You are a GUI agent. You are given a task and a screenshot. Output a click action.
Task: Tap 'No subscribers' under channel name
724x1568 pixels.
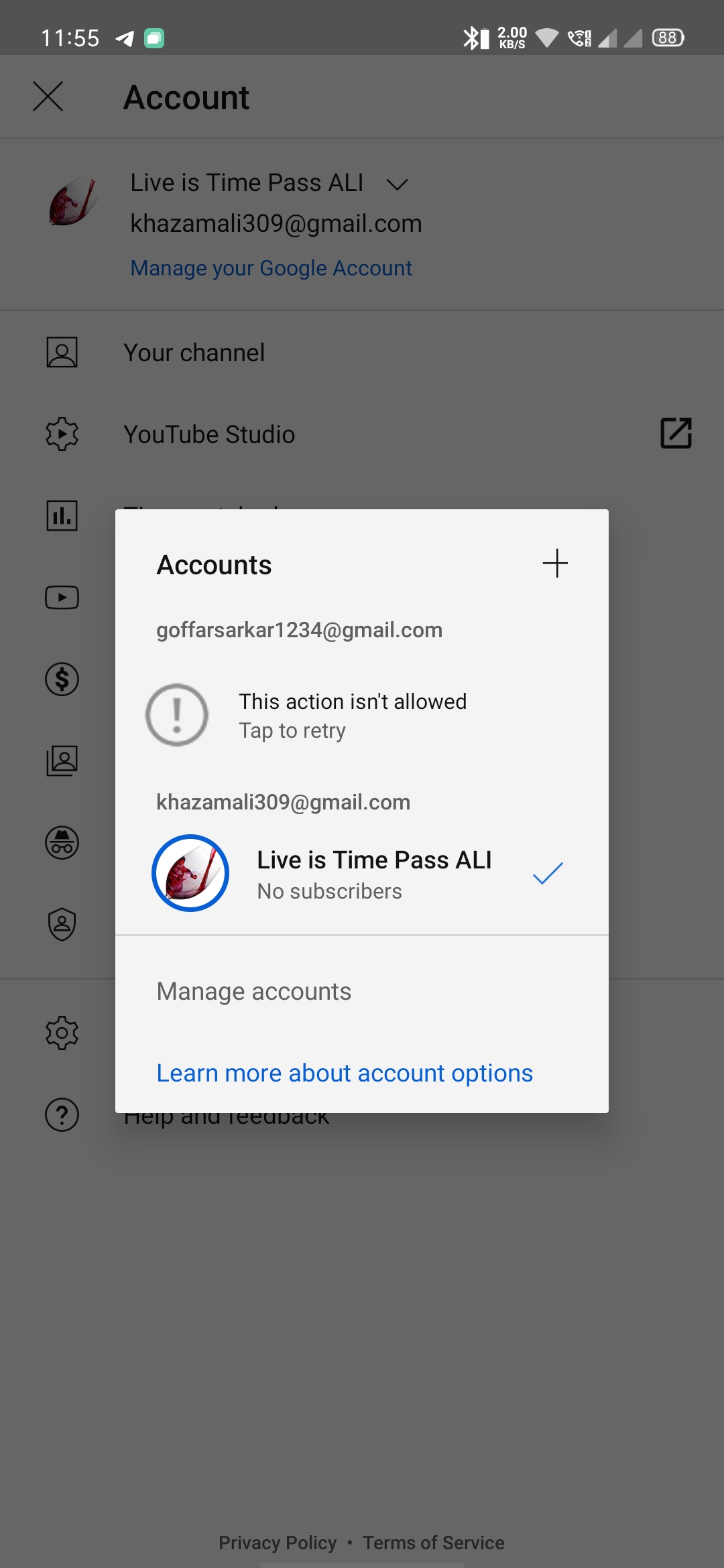(x=329, y=891)
